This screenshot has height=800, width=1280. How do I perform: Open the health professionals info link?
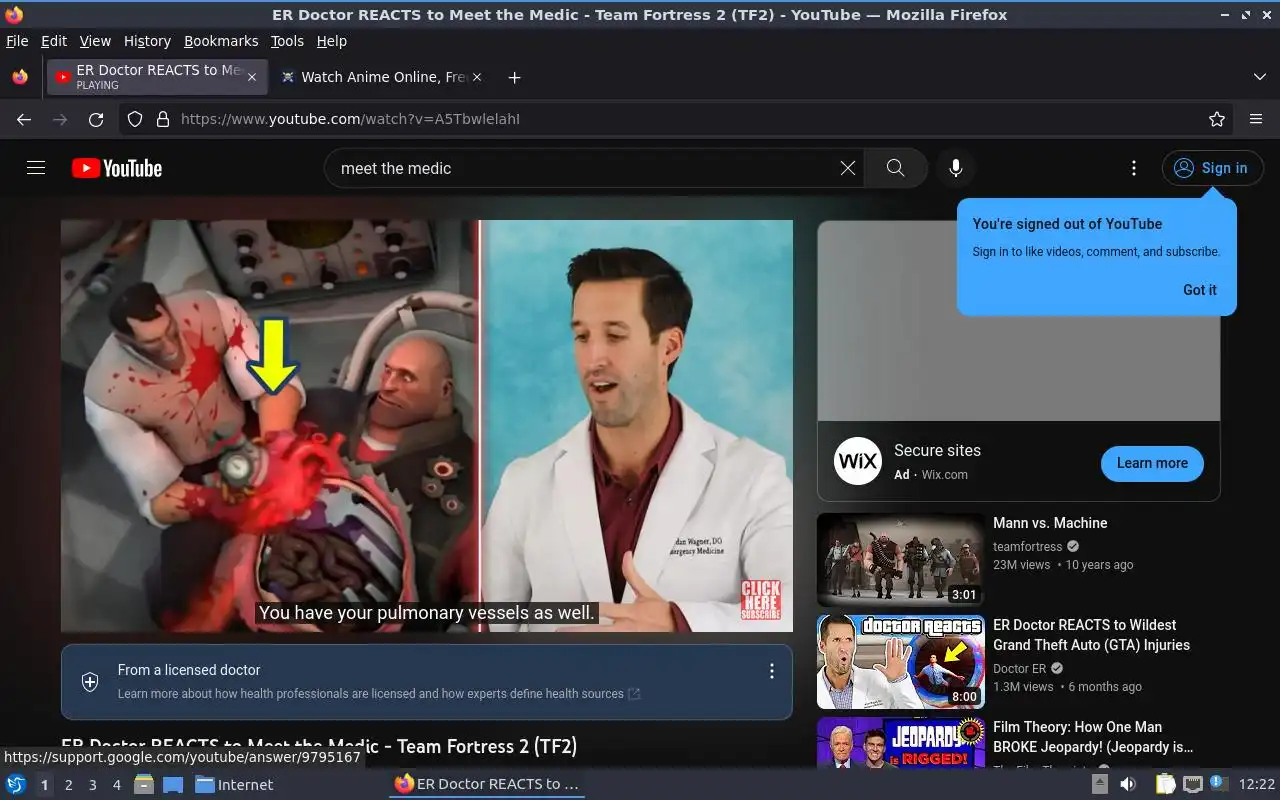click(379, 694)
